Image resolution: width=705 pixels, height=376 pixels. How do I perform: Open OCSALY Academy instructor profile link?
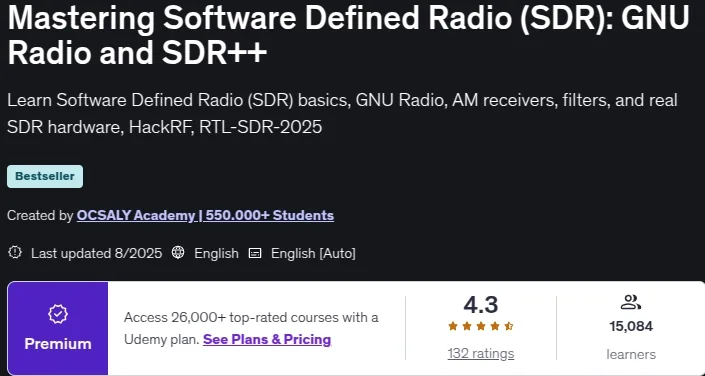(205, 215)
